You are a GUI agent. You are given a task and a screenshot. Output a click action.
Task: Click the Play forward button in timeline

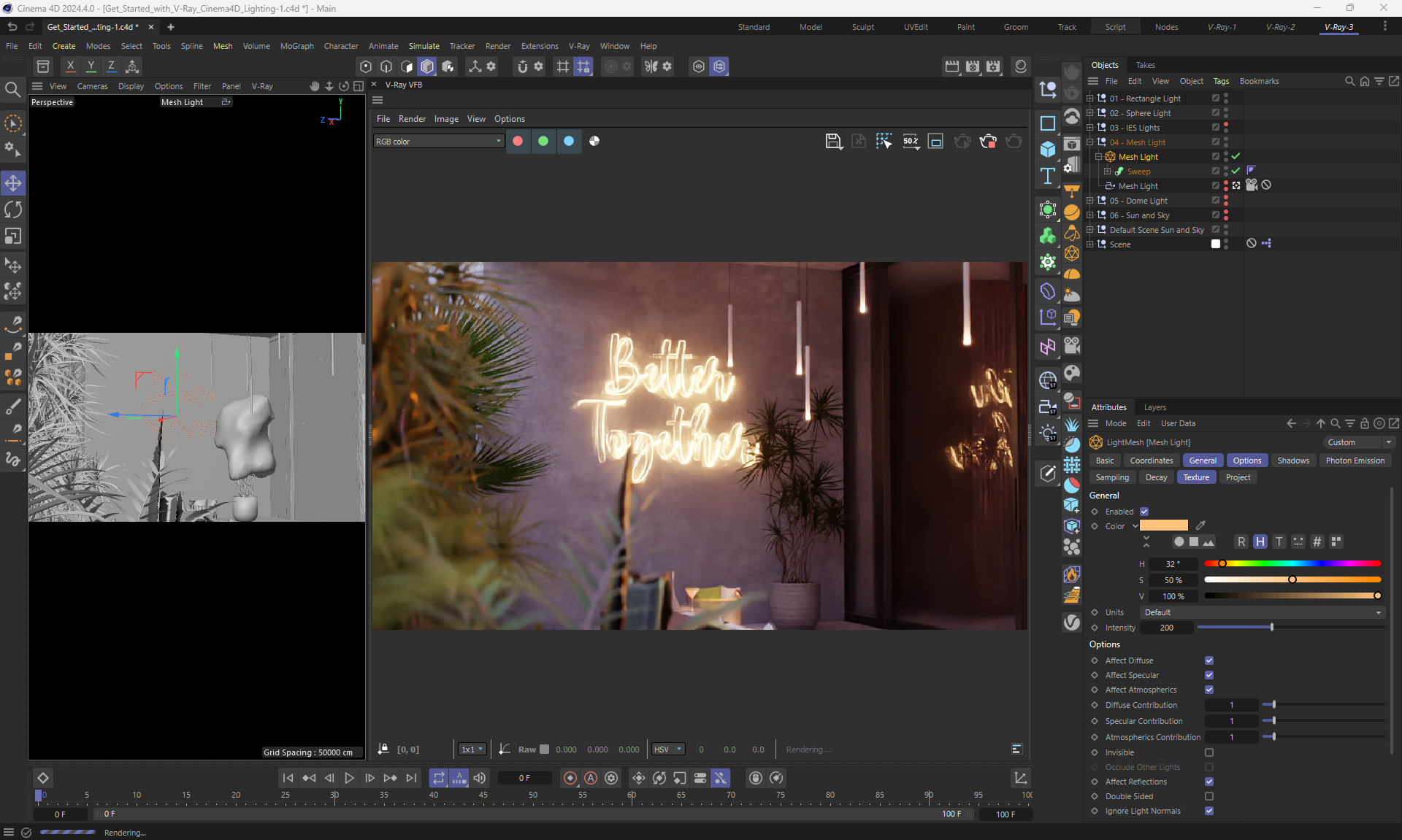click(x=349, y=778)
